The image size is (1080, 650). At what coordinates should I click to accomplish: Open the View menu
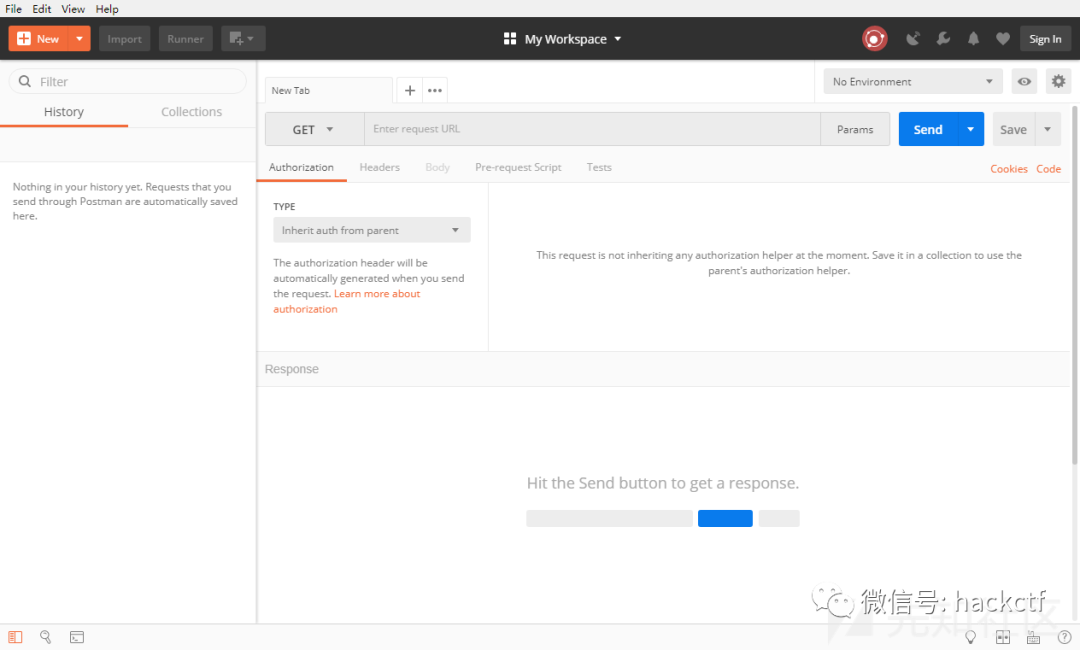point(72,9)
